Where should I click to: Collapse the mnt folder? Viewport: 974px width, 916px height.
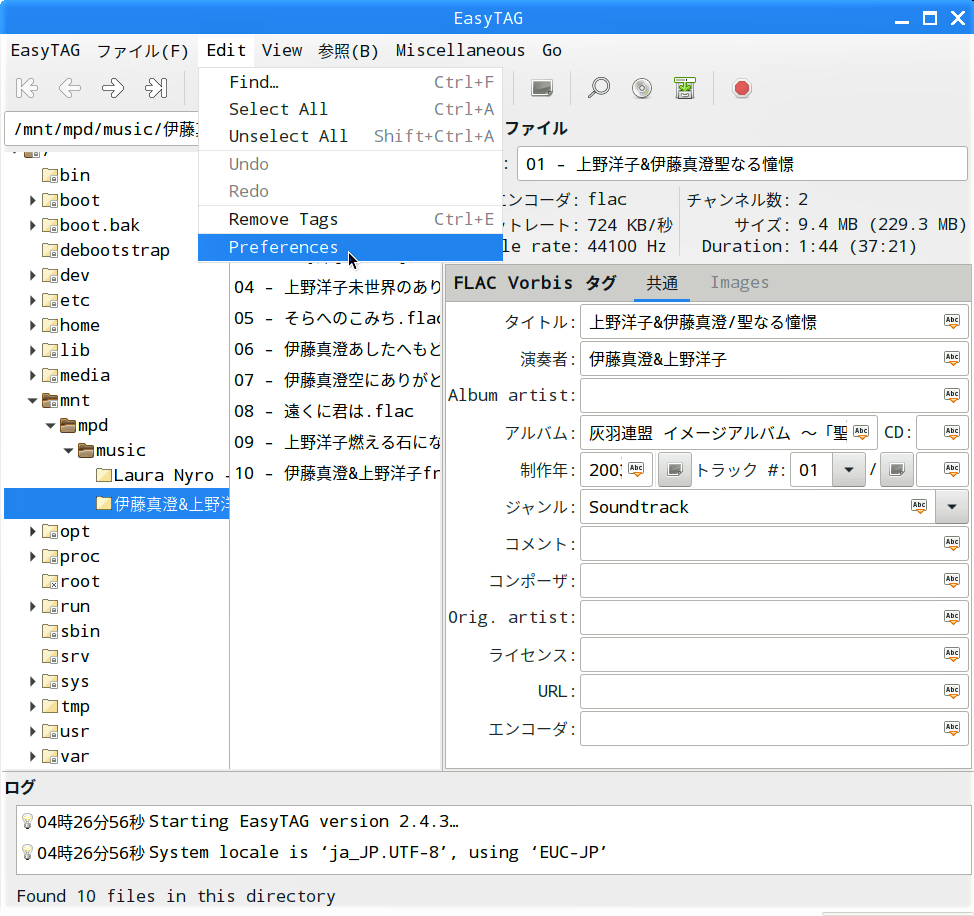32,401
